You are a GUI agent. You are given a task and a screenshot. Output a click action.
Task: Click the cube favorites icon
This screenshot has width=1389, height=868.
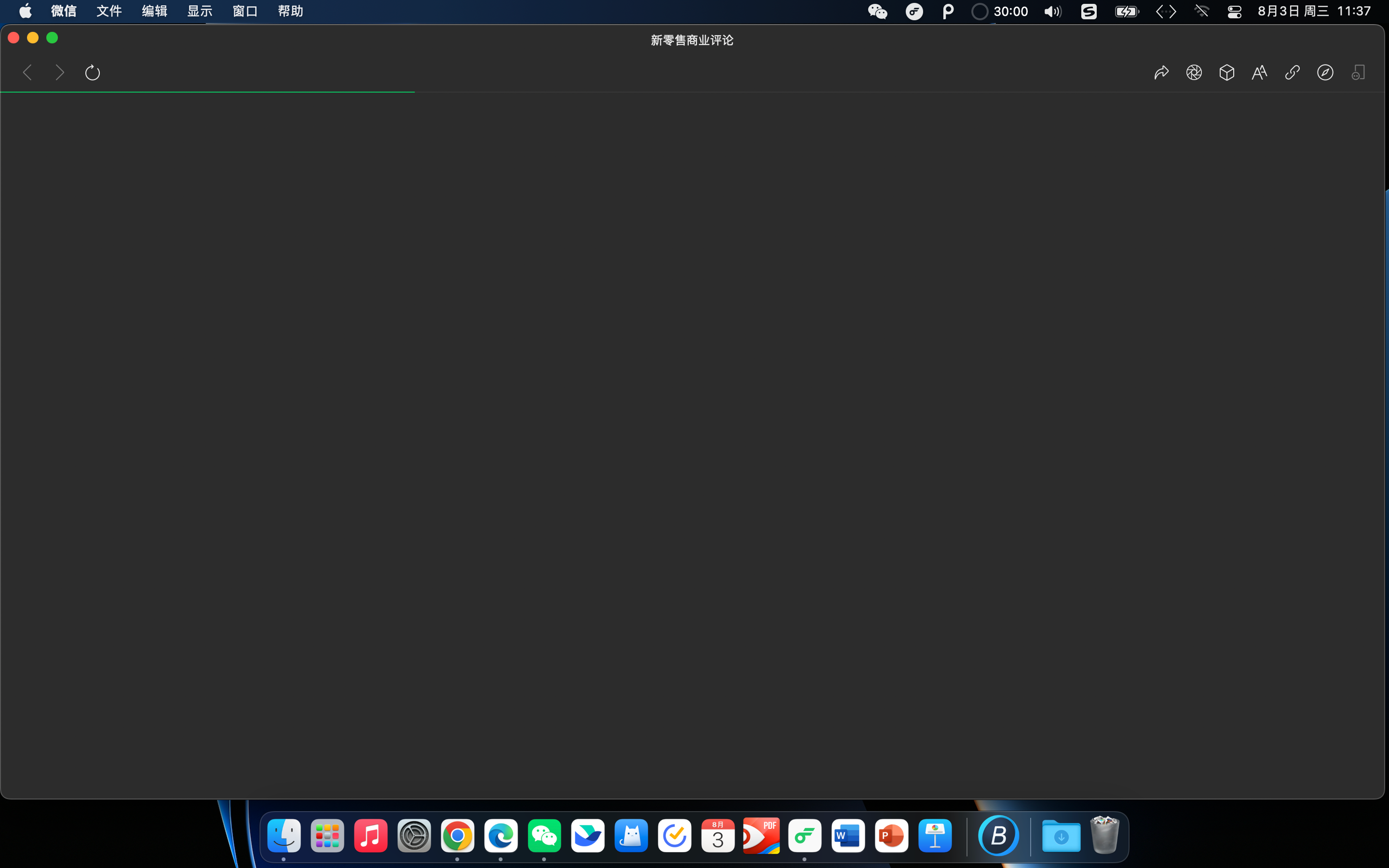(x=1226, y=73)
